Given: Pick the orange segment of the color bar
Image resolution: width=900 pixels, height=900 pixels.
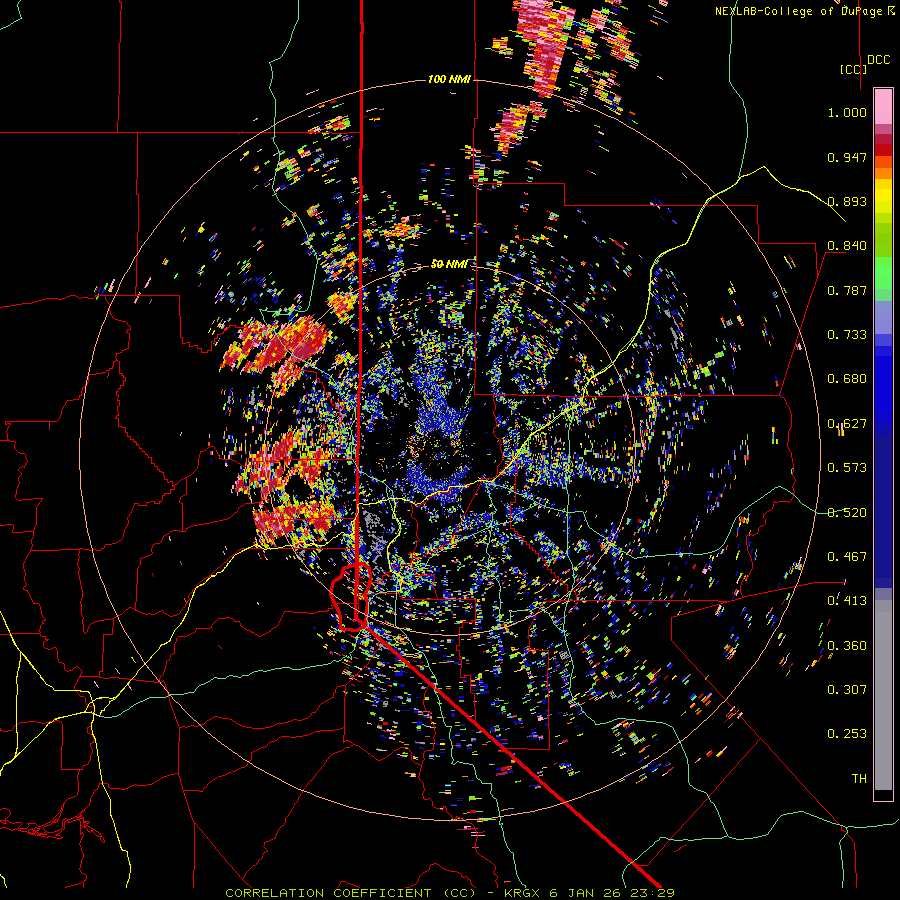Looking at the screenshot, I should point(883,173).
